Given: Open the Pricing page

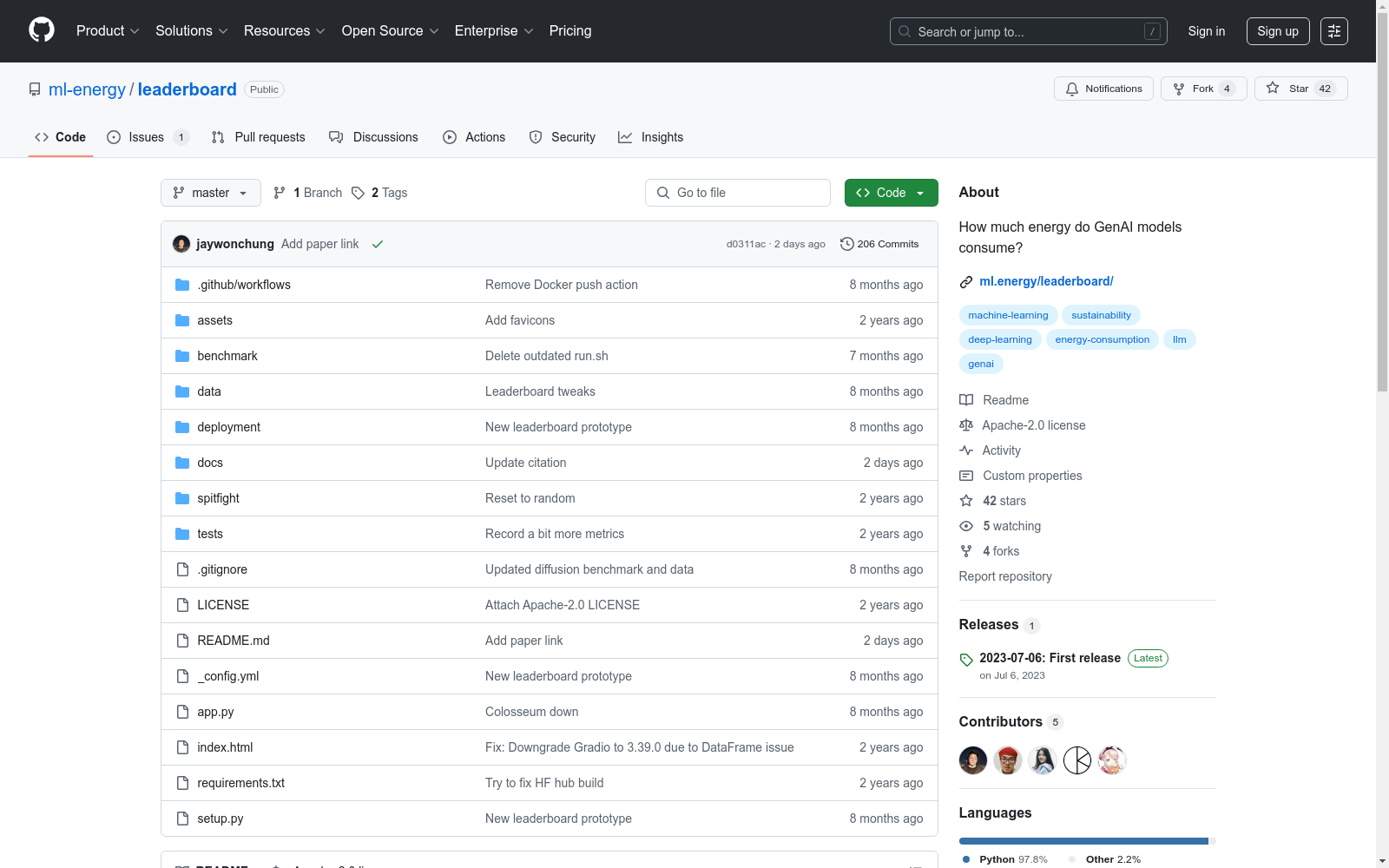Looking at the screenshot, I should [x=570, y=31].
